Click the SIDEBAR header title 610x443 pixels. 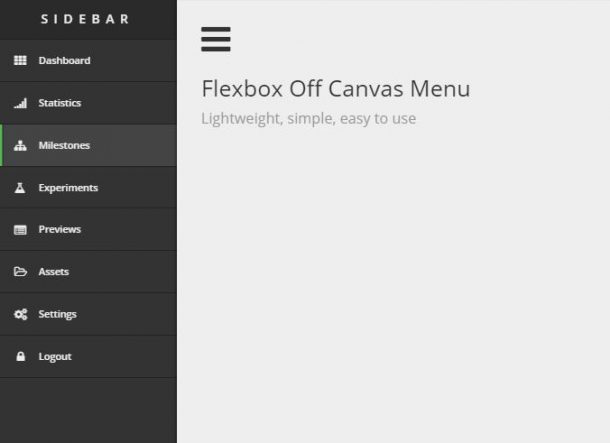point(85,19)
